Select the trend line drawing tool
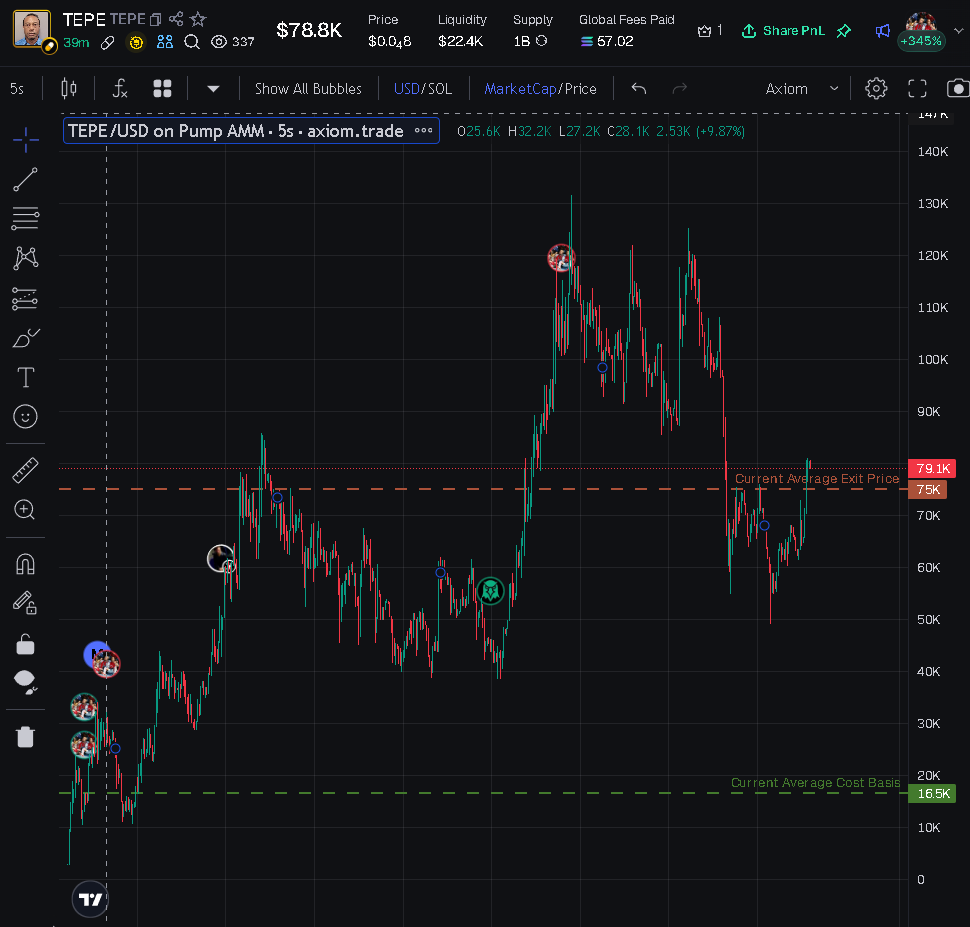 (x=25, y=179)
